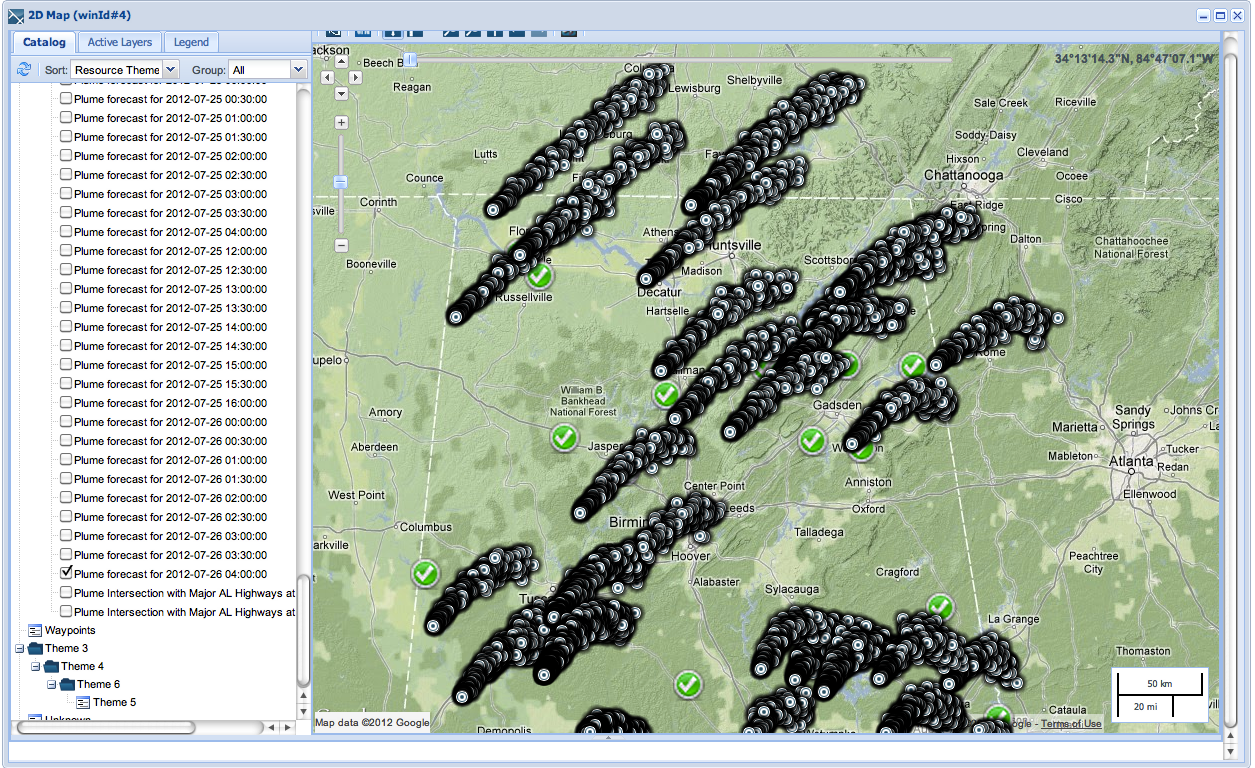
Task: Select the Waypoints tree item label
Action: point(70,630)
